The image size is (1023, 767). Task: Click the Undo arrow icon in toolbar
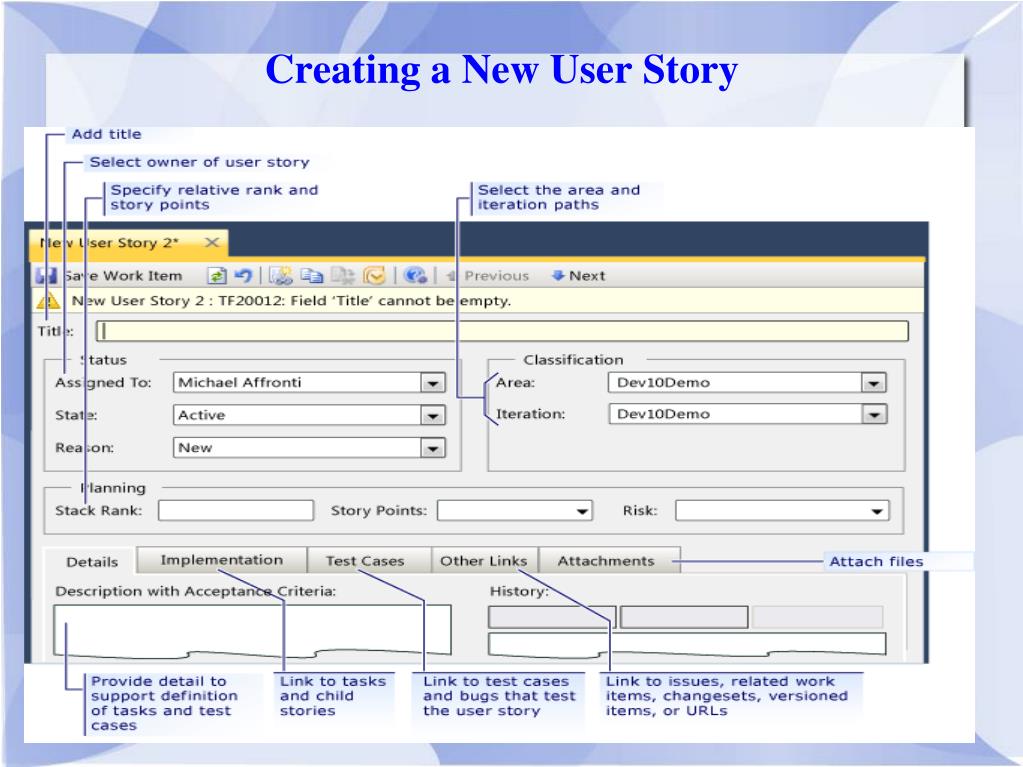point(243,276)
